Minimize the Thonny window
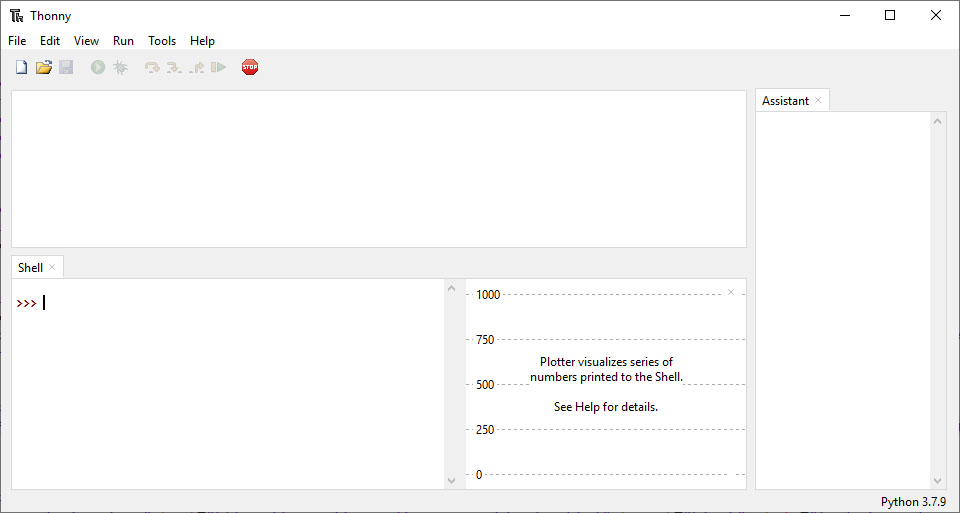Screen dimensions: 960x513 846,16
